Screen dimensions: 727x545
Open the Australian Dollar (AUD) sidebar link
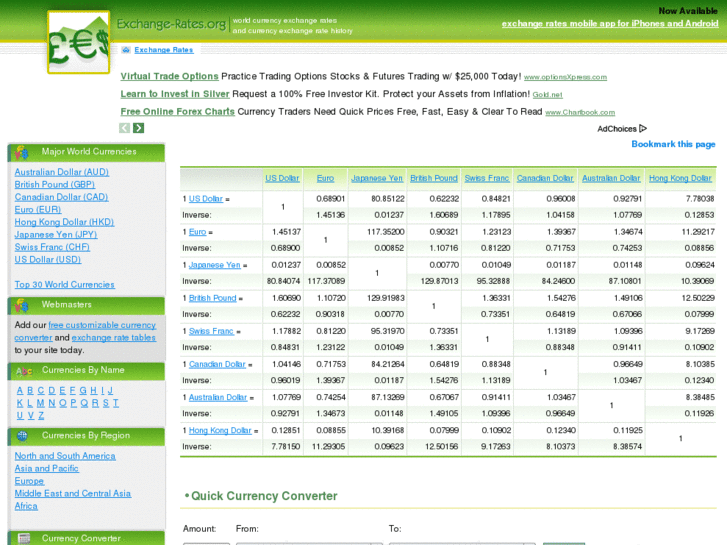[62, 172]
